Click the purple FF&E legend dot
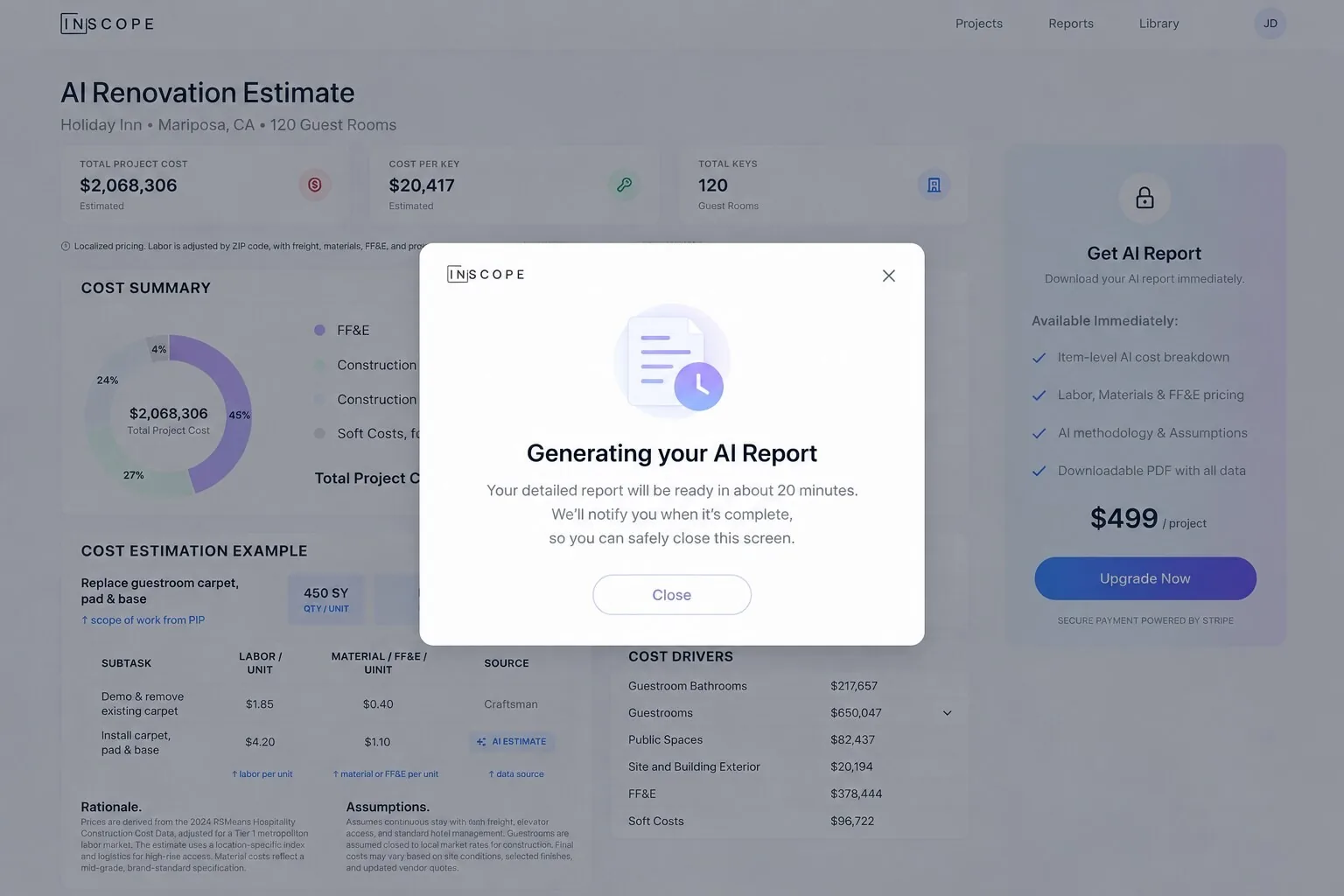The height and width of the screenshot is (896, 1344). [319, 330]
